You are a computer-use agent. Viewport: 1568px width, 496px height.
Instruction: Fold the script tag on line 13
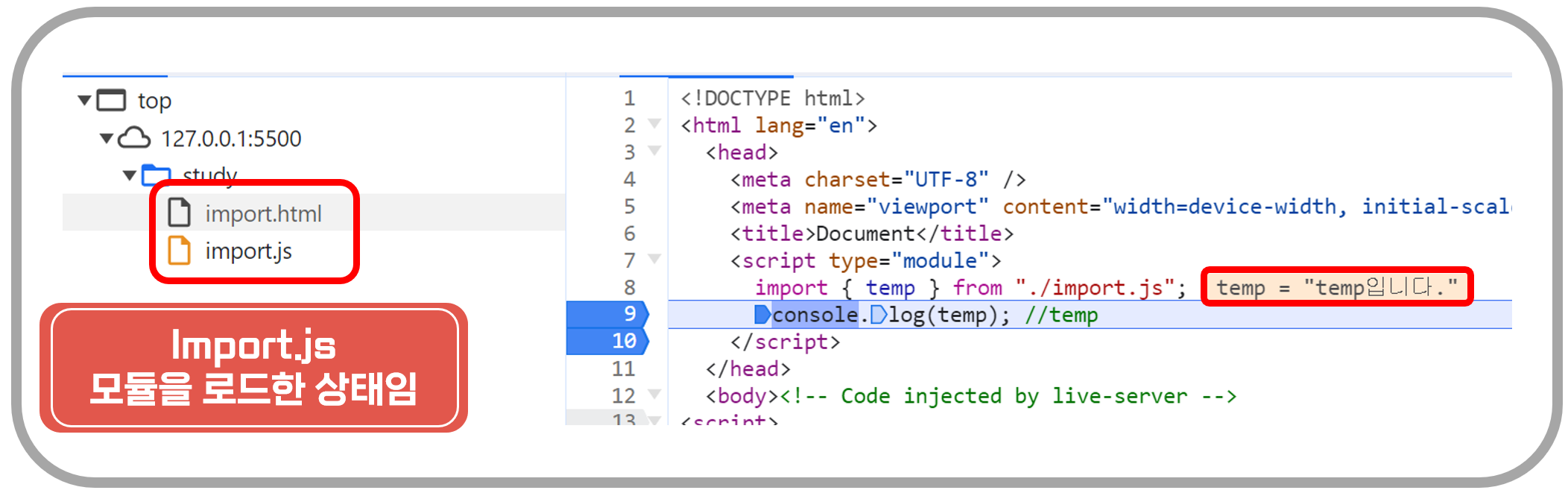[x=654, y=420]
